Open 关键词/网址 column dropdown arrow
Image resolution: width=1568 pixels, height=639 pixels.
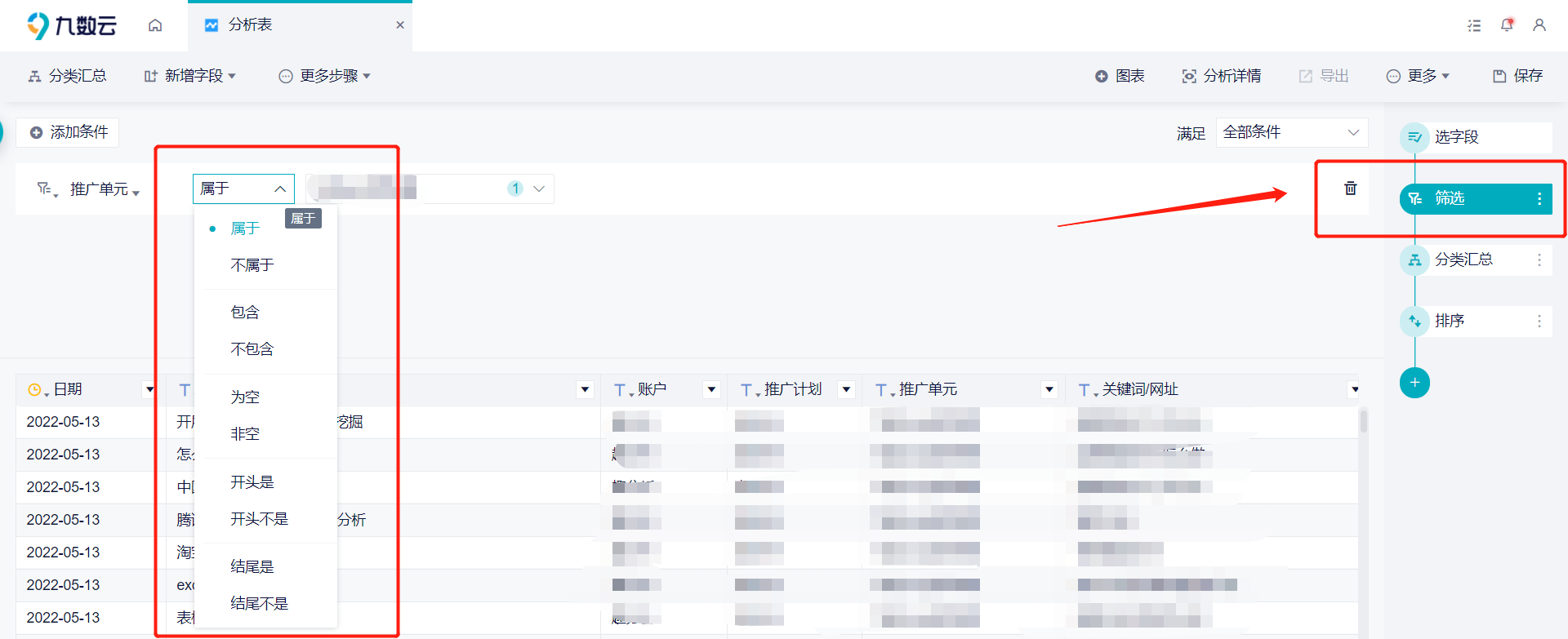(x=1355, y=390)
